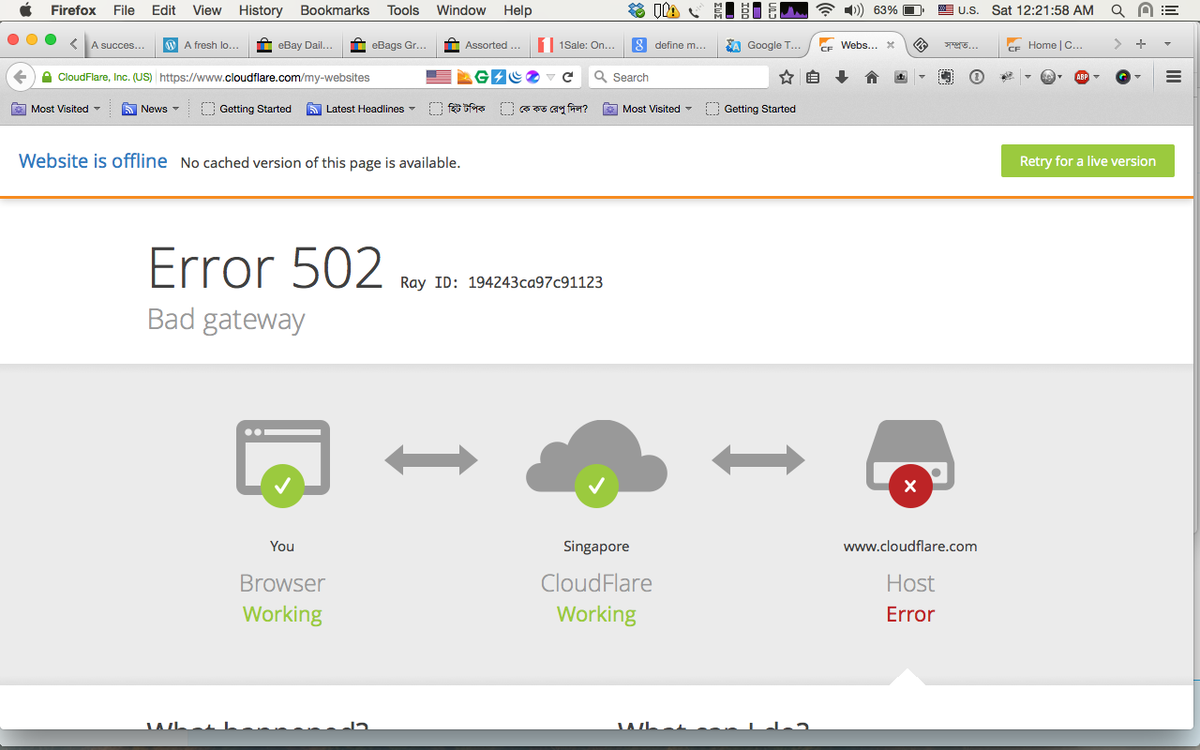Click the blue lightning bolt address bar icon

point(498,77)
